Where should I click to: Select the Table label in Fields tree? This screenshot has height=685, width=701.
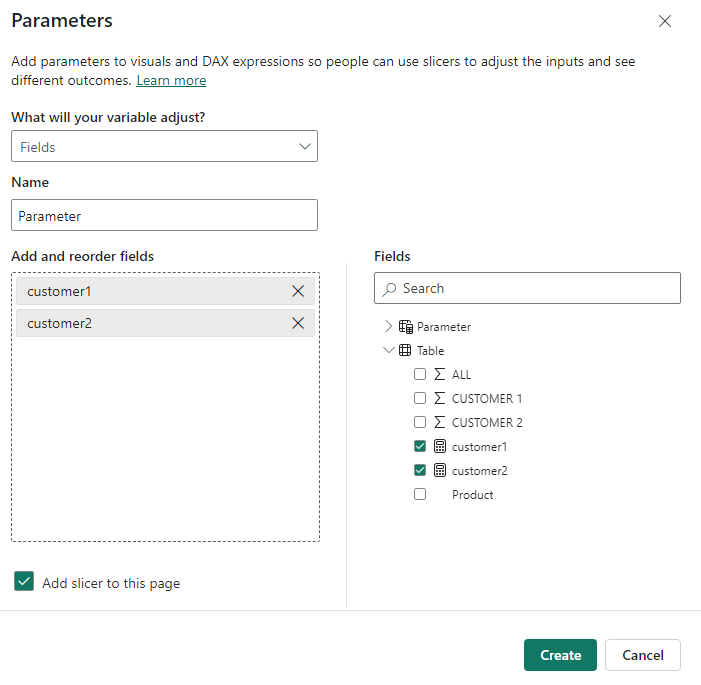click(430, 351)
